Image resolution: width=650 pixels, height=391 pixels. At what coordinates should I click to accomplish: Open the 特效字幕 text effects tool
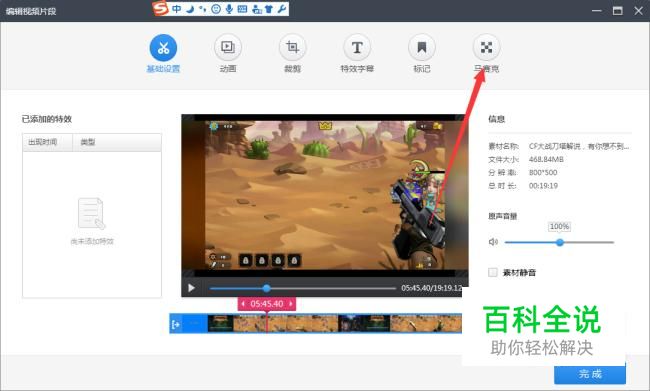(357, 48)
